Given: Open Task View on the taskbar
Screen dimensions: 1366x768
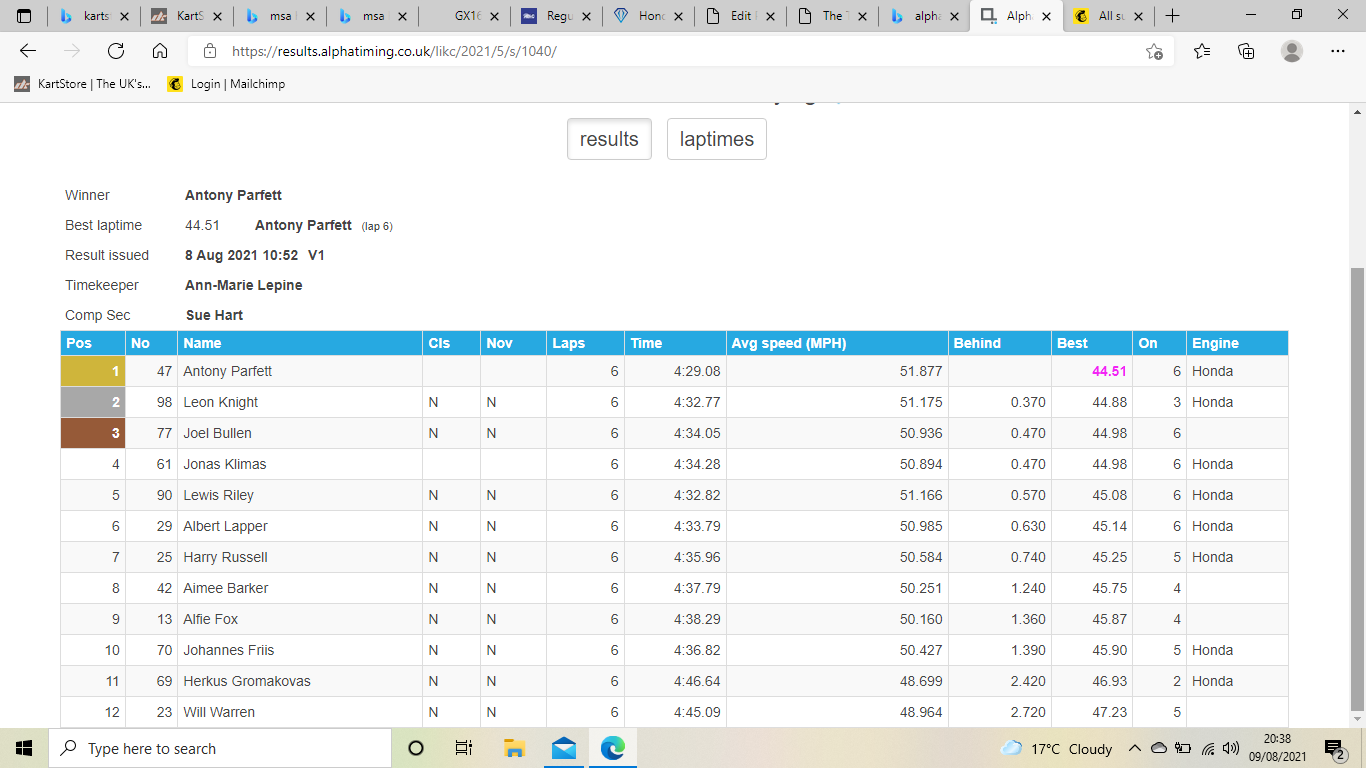Looking at the screenshot, I should 464,748.
